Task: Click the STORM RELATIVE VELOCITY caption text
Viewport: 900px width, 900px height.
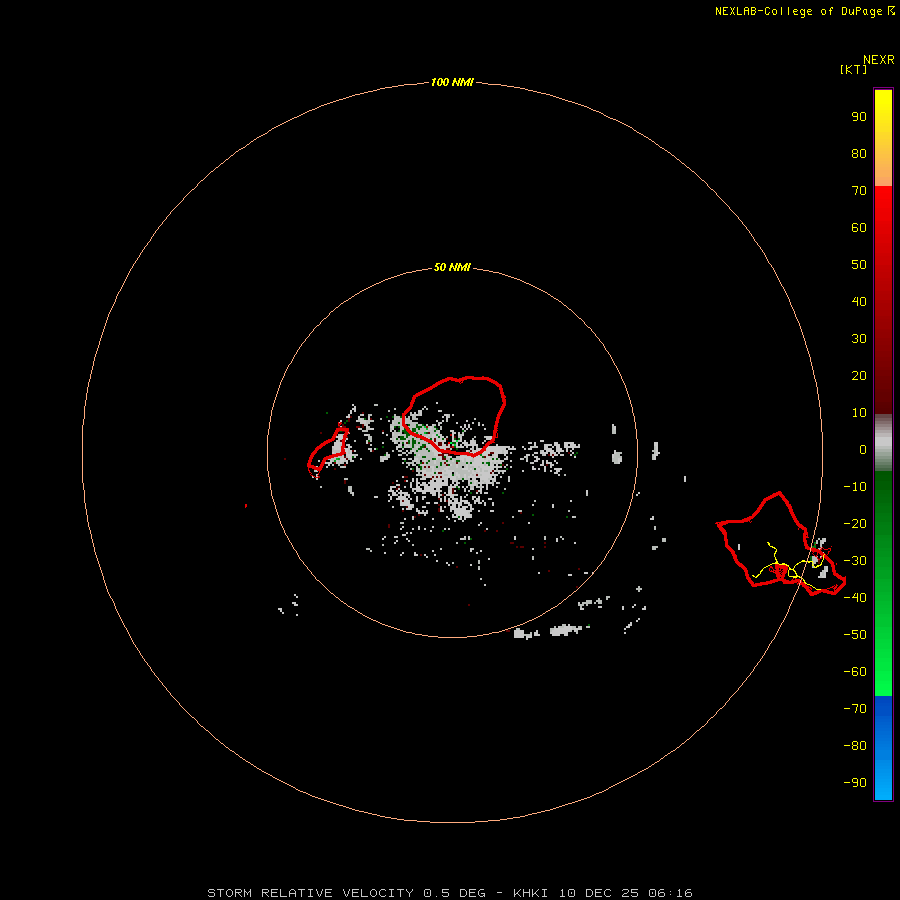Action: (310, 893)
